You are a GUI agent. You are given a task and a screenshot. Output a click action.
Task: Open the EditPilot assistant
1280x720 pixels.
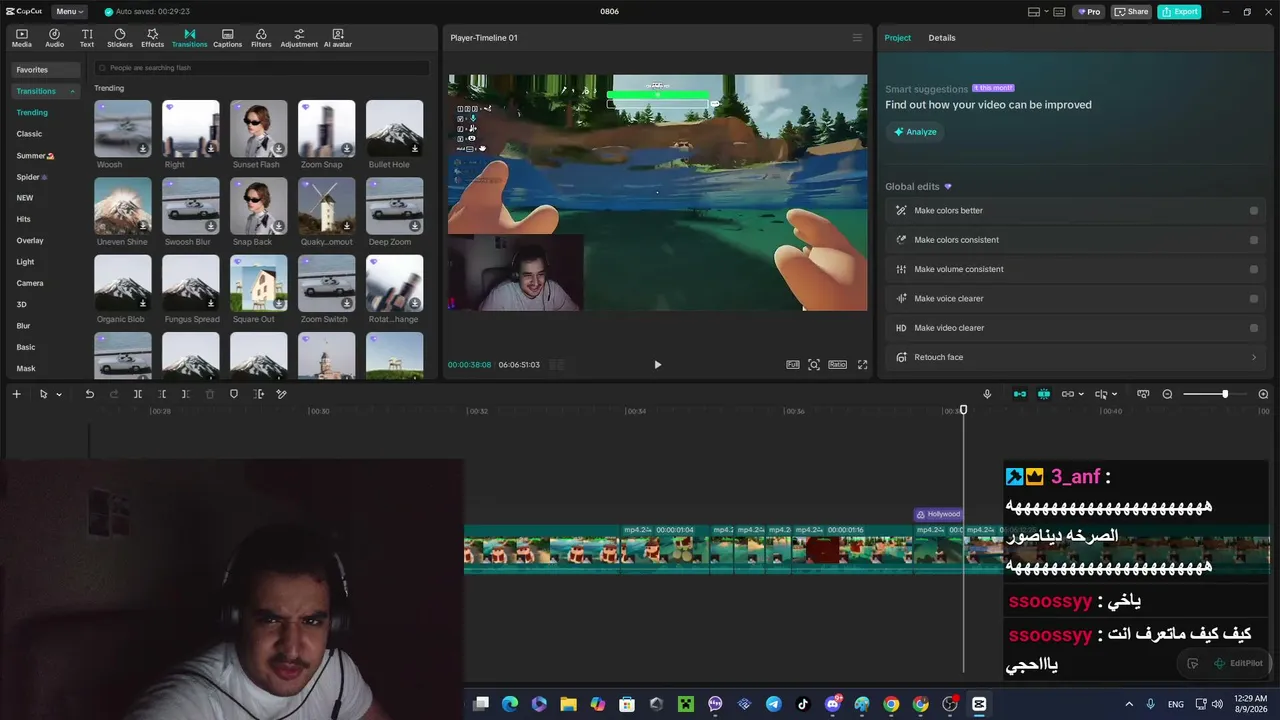coord(1238,663)
